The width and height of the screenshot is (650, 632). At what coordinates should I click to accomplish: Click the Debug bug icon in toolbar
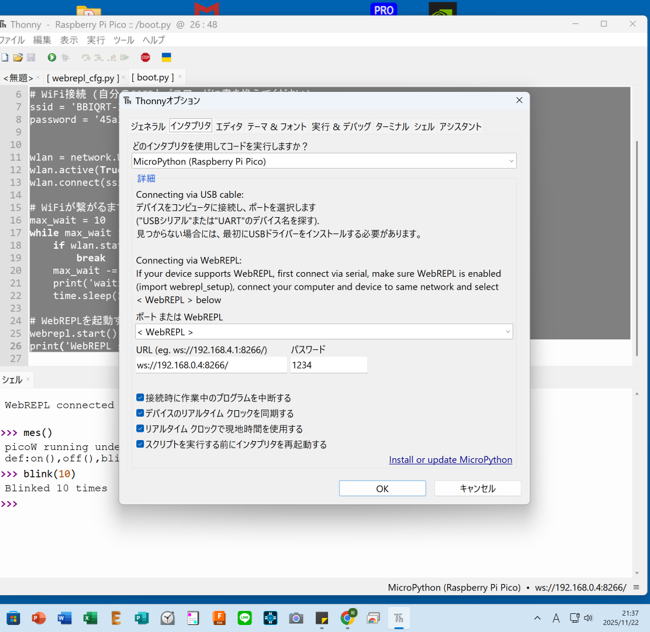coord(65,57)
